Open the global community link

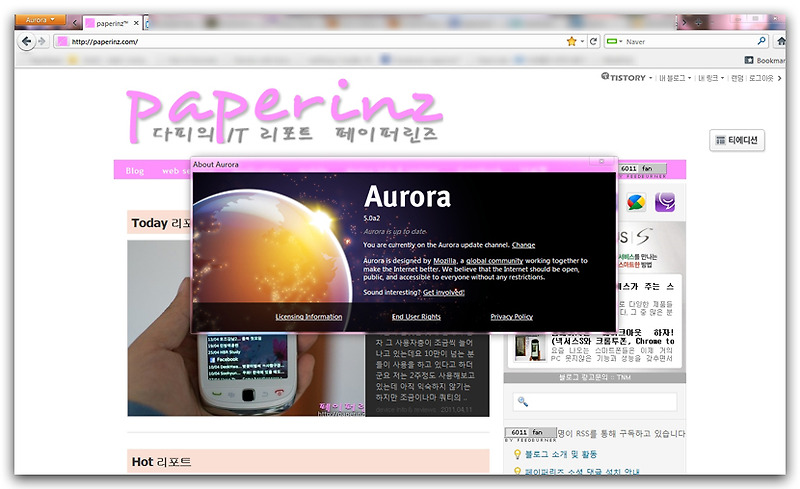pos(494,261)
